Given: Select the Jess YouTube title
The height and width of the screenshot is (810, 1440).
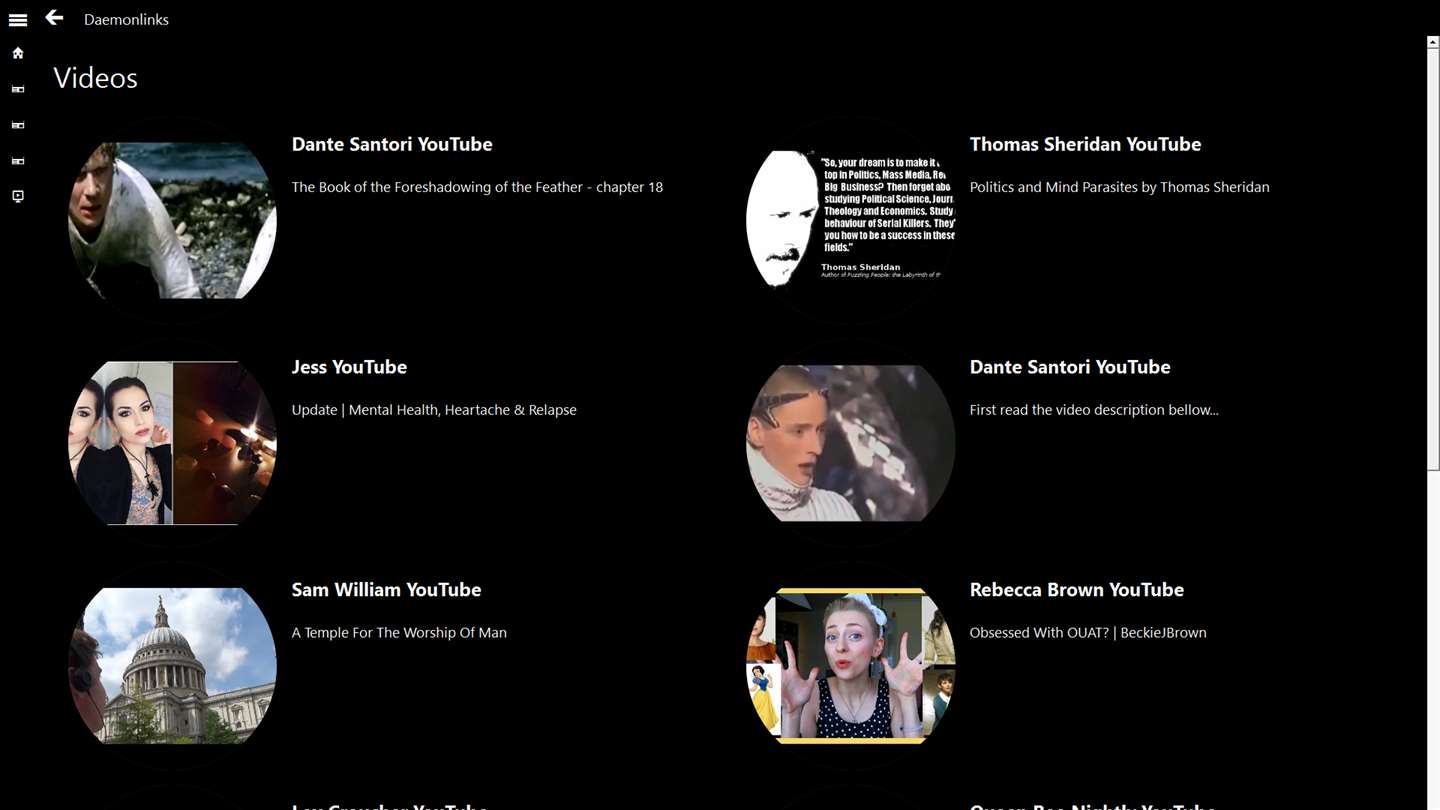Looking at the screenshot, I should pyautogui.click(x=349, y=367).
